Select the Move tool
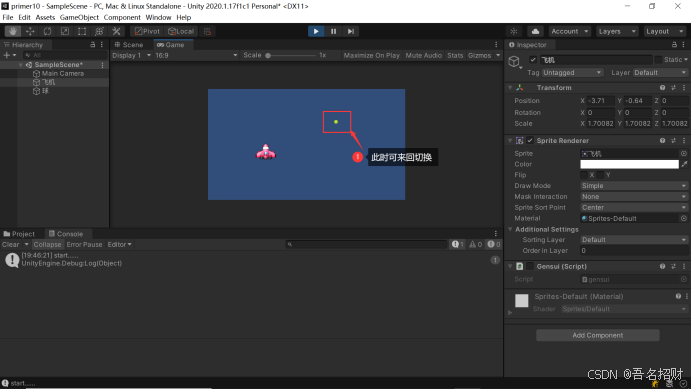This screenshot has height=389, width=692. pyautogui.click(x=30, y=31)
